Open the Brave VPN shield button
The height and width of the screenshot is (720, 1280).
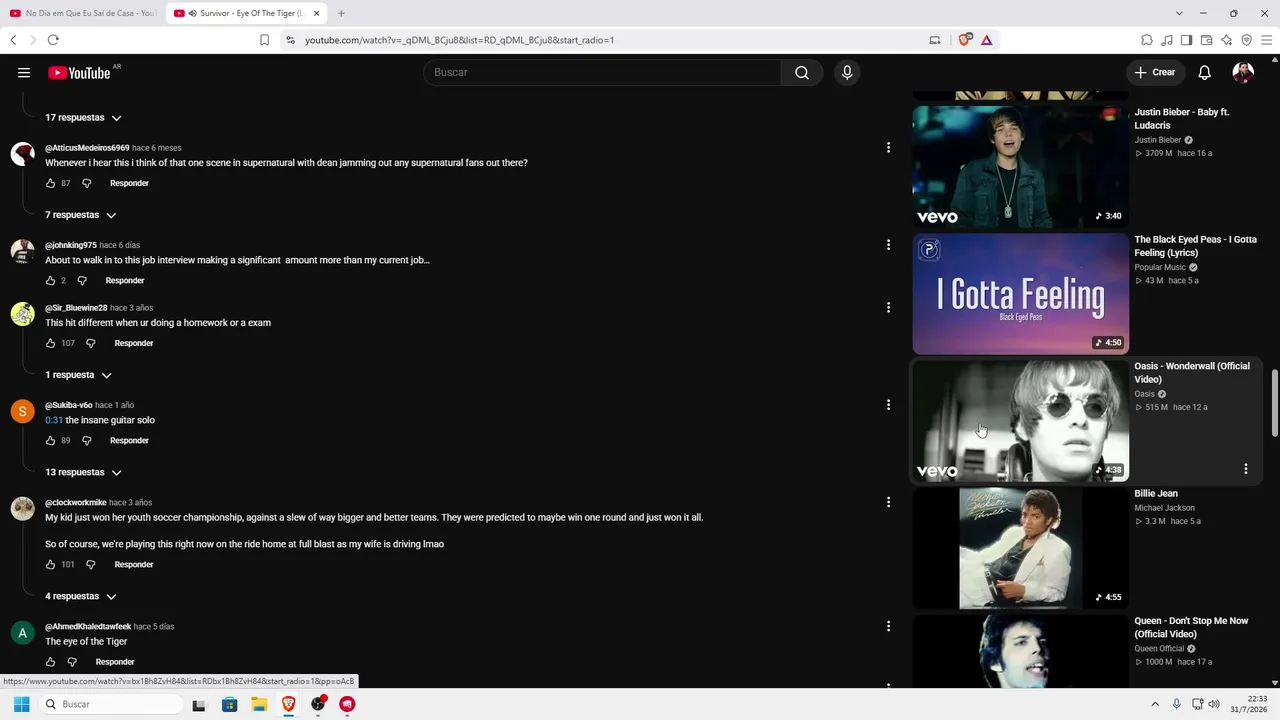point(1247,40)
